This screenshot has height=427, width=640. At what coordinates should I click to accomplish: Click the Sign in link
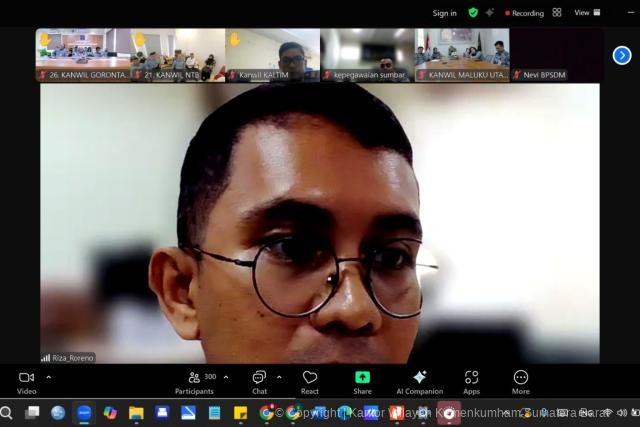tap(444, 13)
